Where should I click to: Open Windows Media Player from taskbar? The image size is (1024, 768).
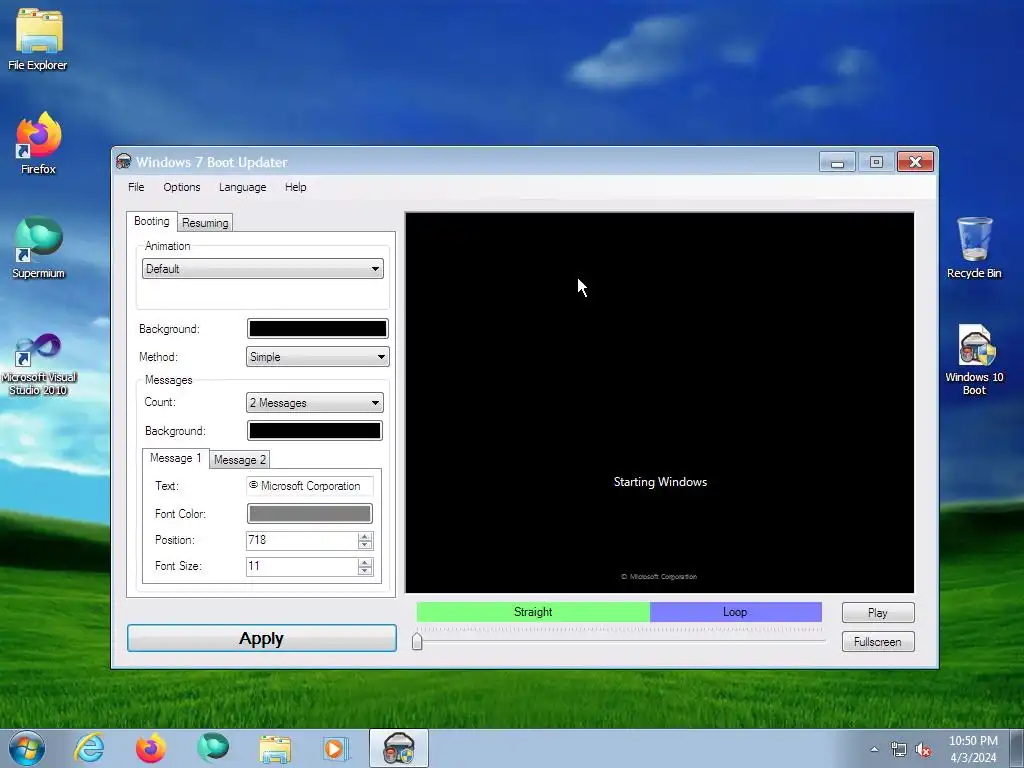[337, 748]
